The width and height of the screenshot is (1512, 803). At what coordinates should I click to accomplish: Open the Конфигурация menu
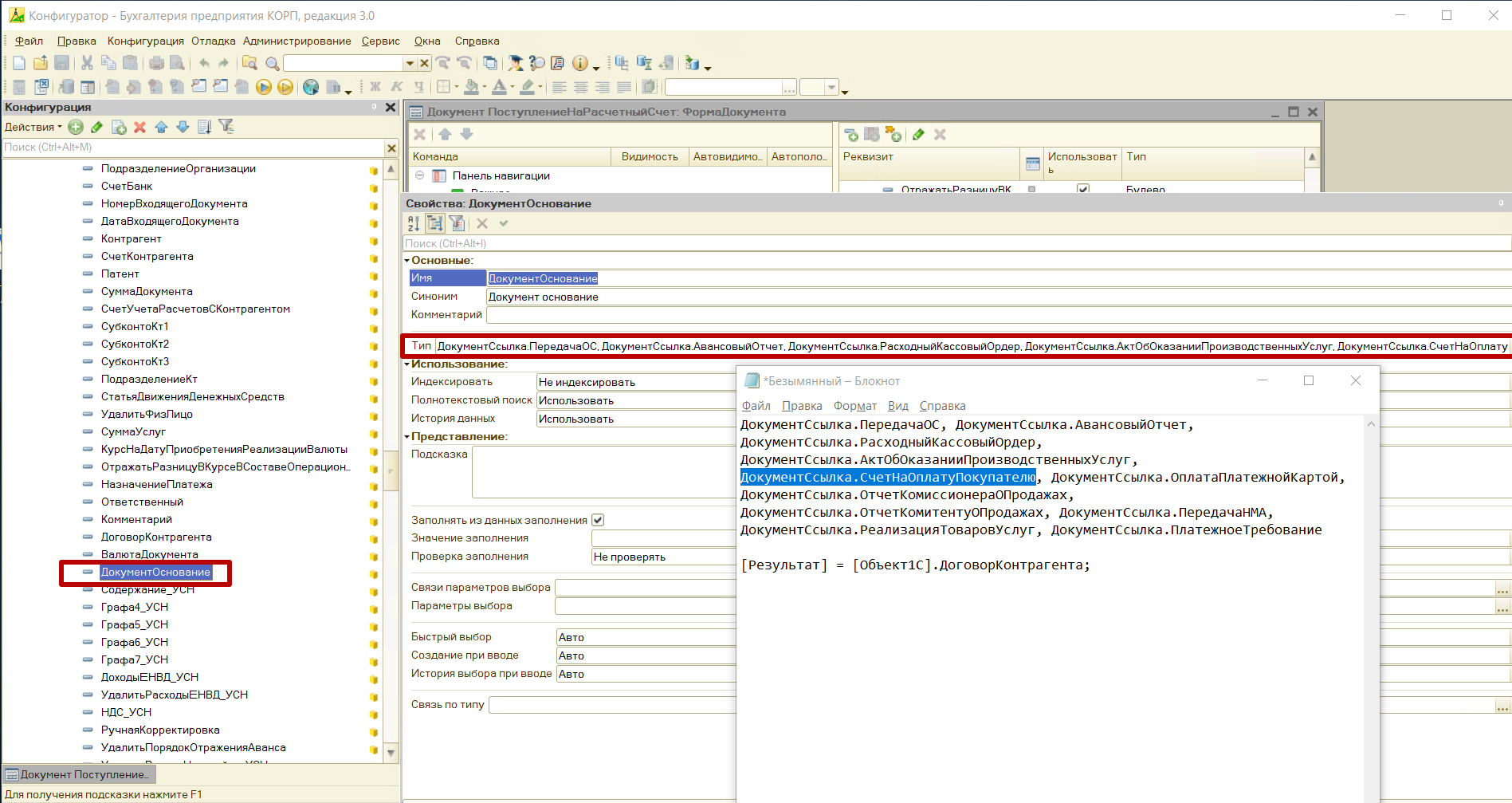click(145, 41)
